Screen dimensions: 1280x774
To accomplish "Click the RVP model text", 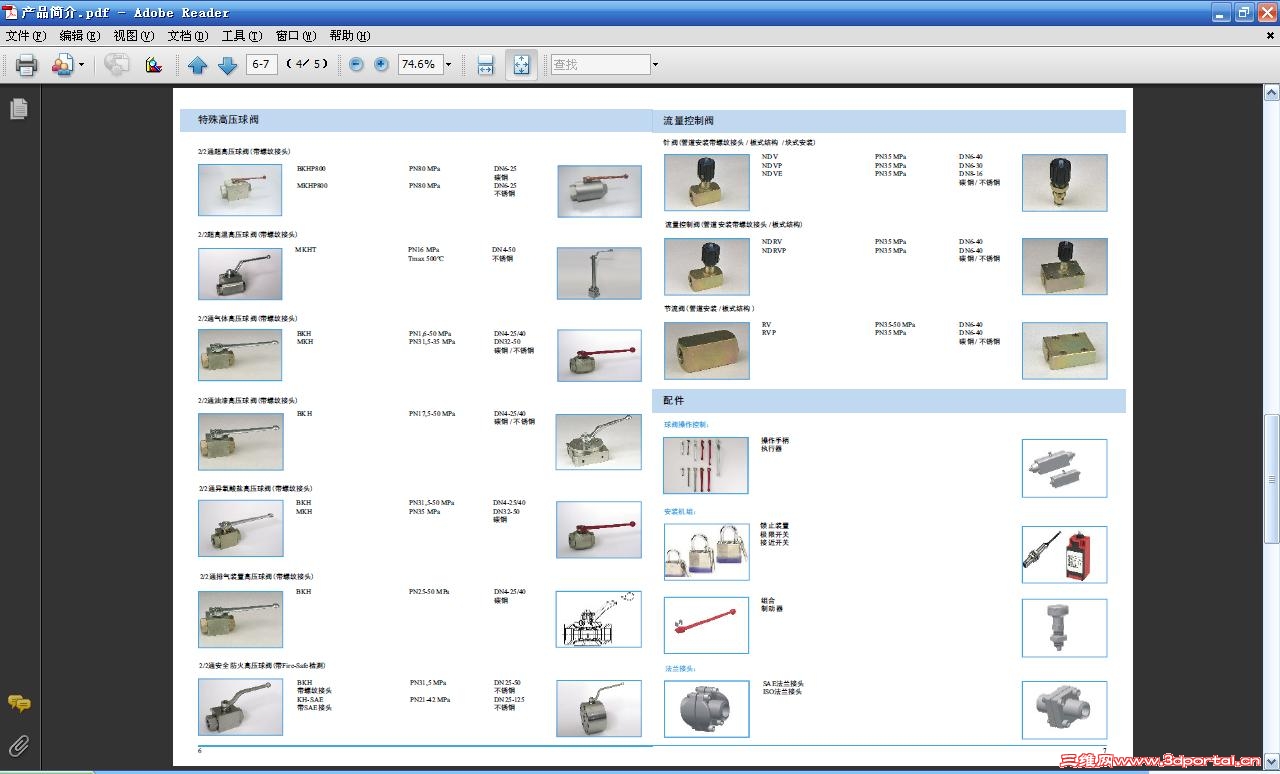I will click(768, 332).
